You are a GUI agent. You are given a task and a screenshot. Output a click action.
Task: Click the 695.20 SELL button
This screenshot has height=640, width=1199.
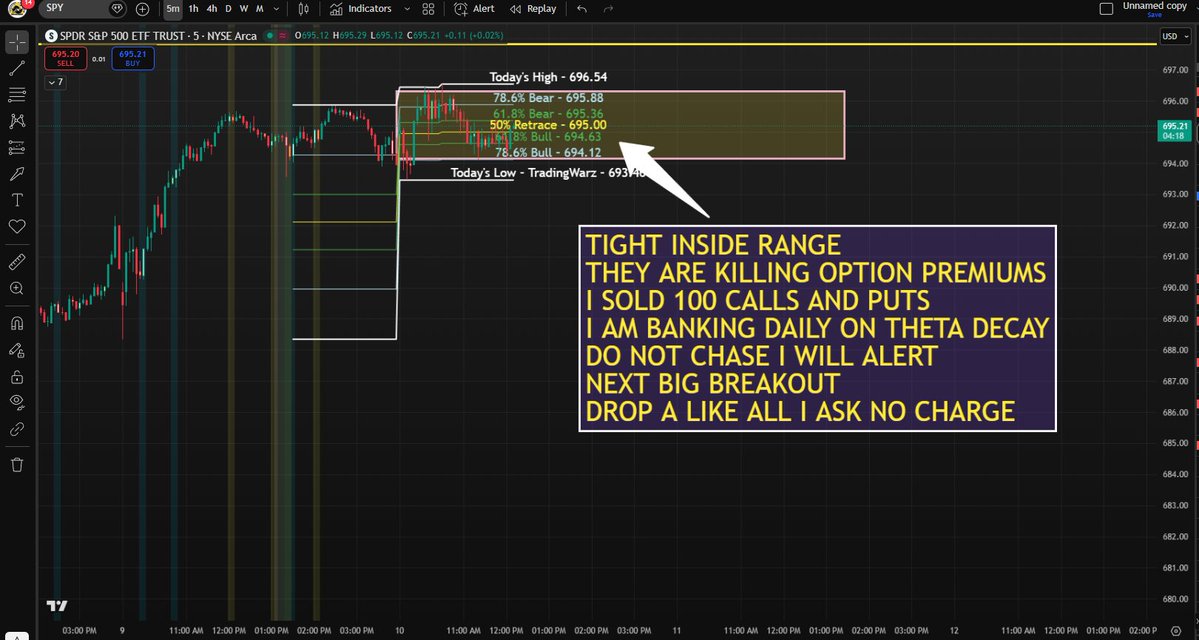tap(65, 58)
